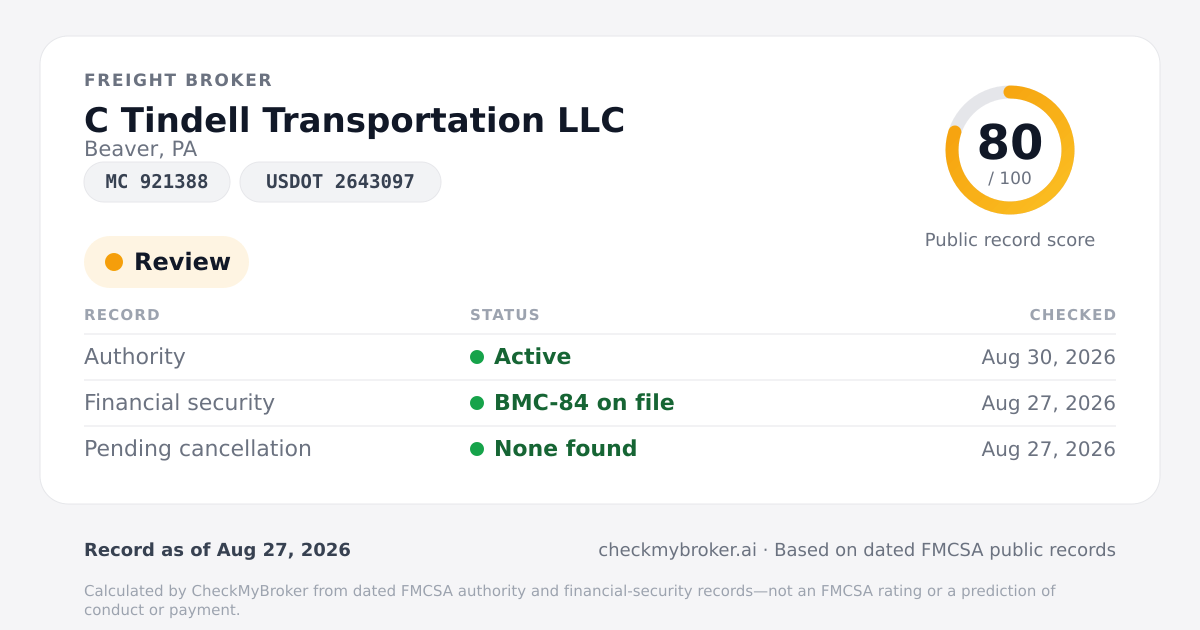Click the green dot beside None found
Image resolution: width=1200 pixels, height=630 pixels.
[477, 449]
